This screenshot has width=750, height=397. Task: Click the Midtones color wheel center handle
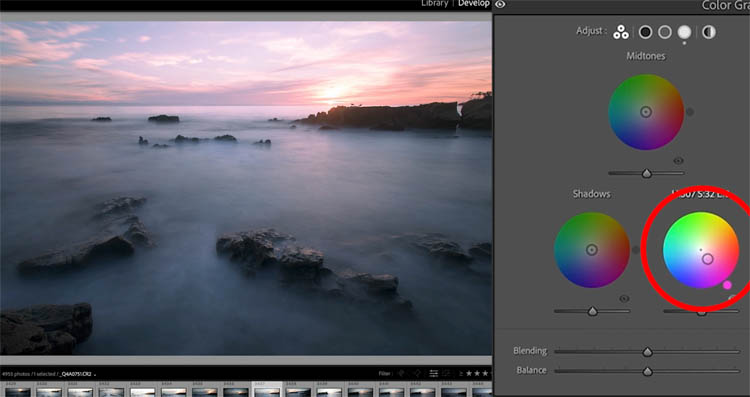pos(646,112)
